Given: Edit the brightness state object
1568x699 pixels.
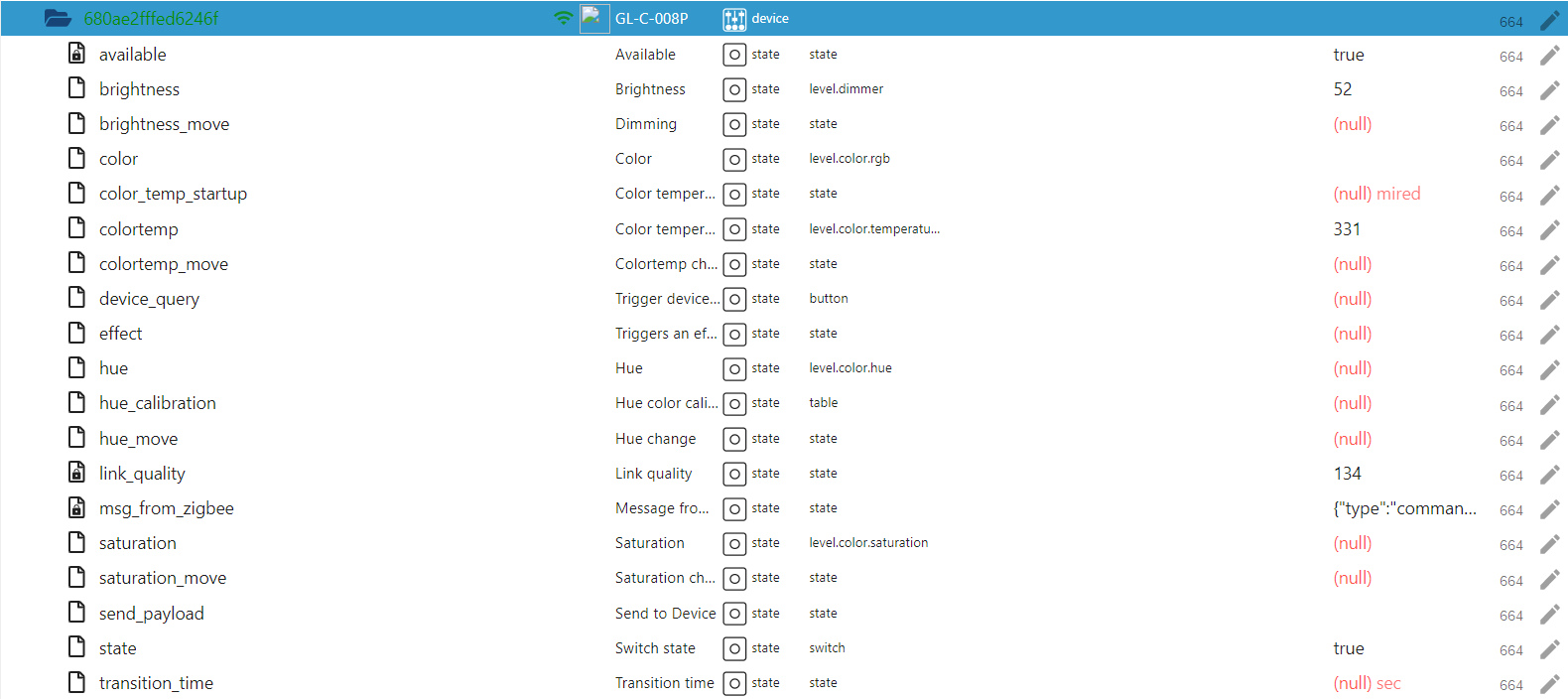Looking at the screenshot, I should point(1549,90).
